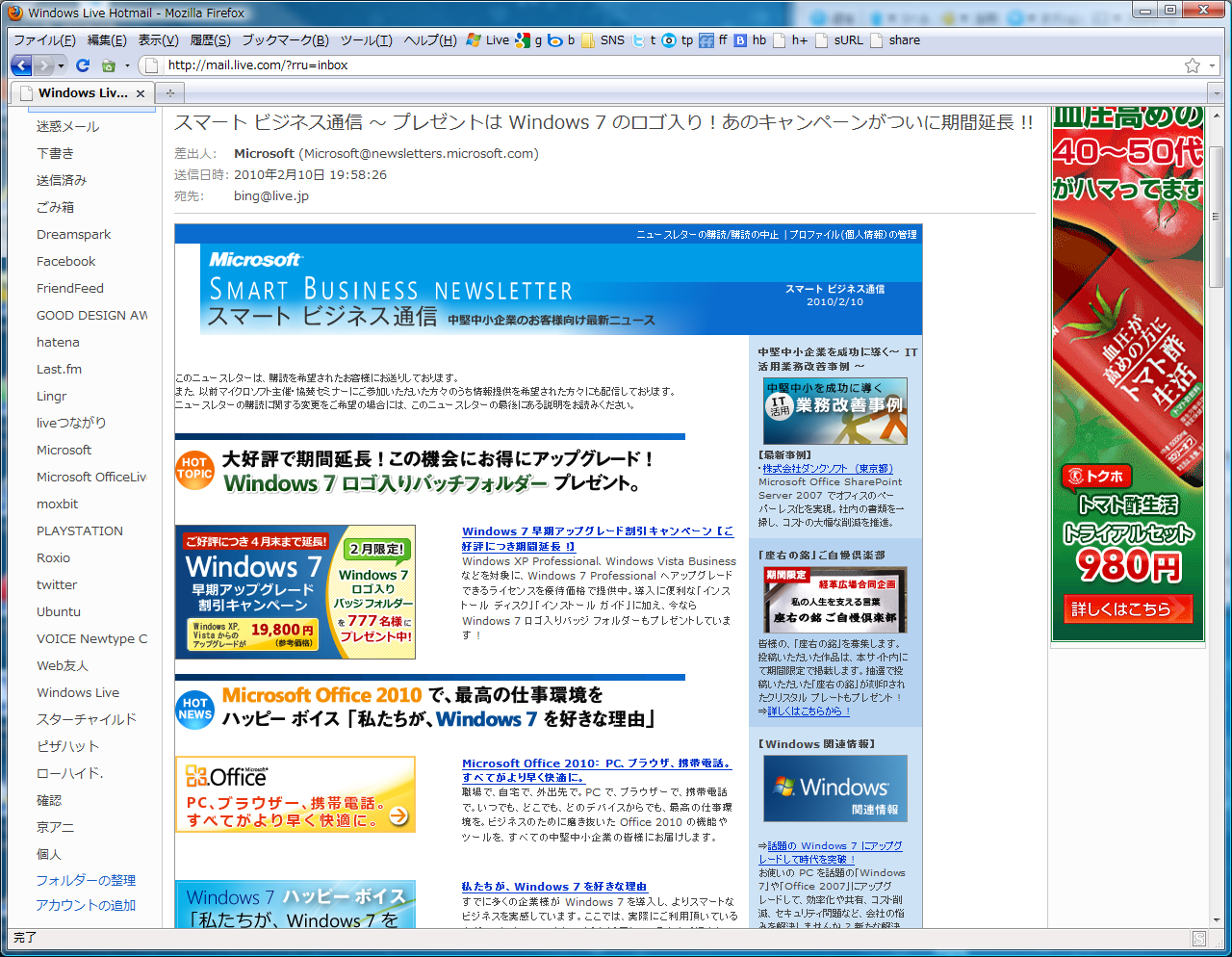The height and width of the screenshot is (957, 1232).
Task: Open the share bookmark
Action: click(x=895, y=40)
